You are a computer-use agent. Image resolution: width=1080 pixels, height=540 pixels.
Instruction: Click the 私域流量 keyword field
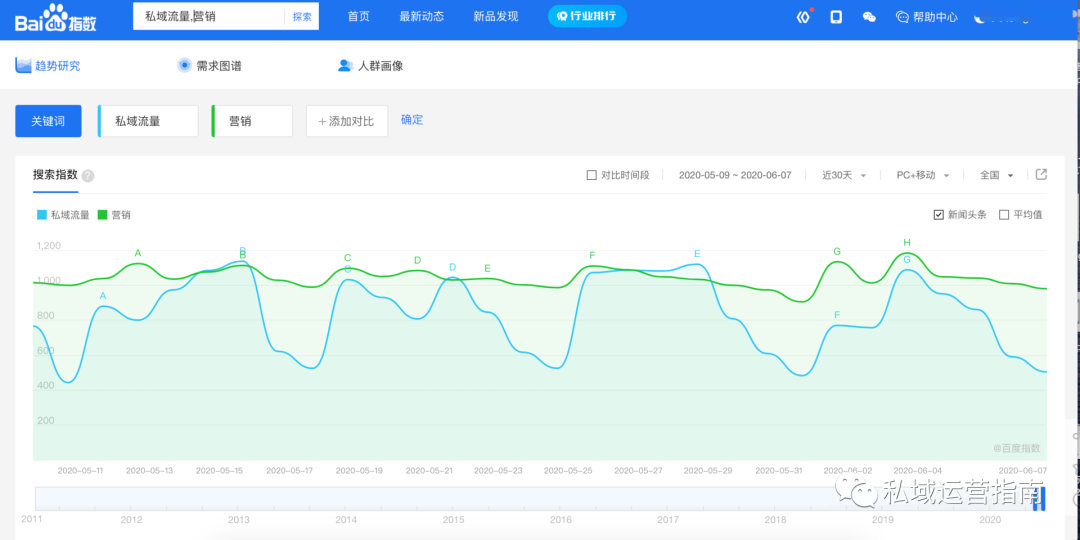coord(149,121)
